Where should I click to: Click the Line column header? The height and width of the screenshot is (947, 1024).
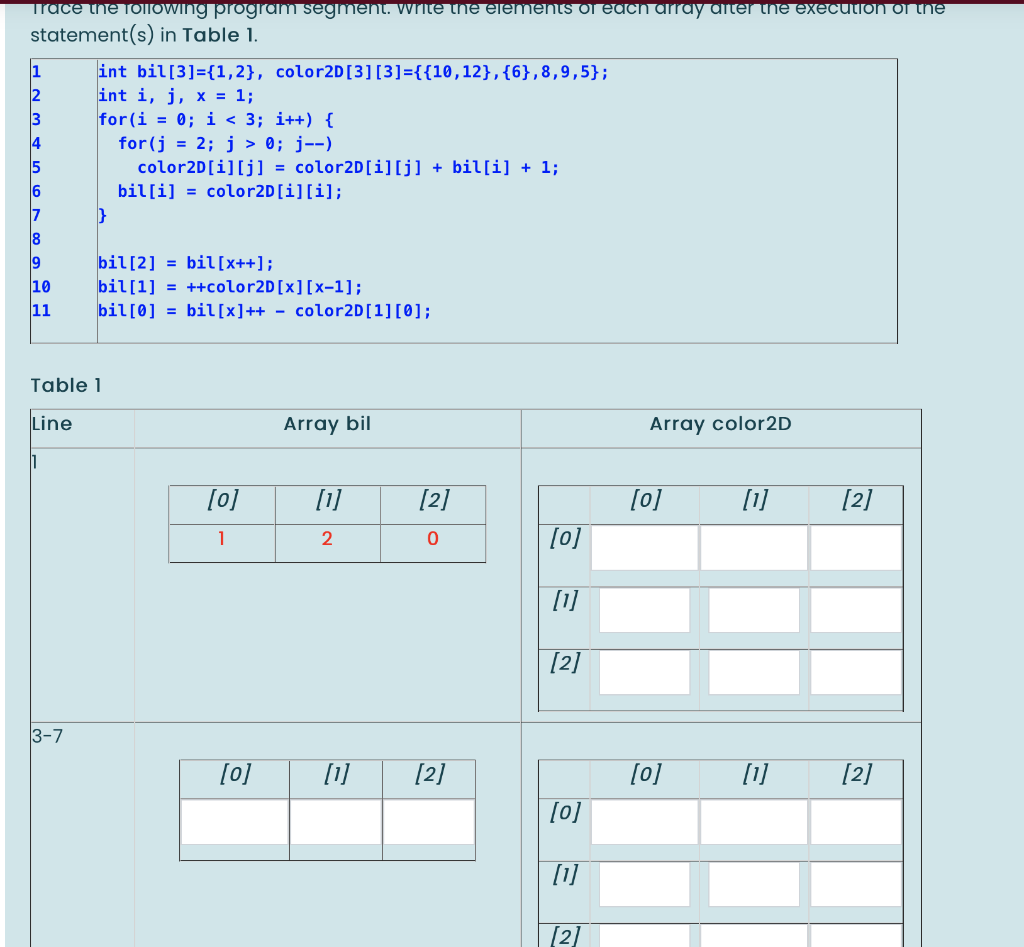tap(51, 424)
